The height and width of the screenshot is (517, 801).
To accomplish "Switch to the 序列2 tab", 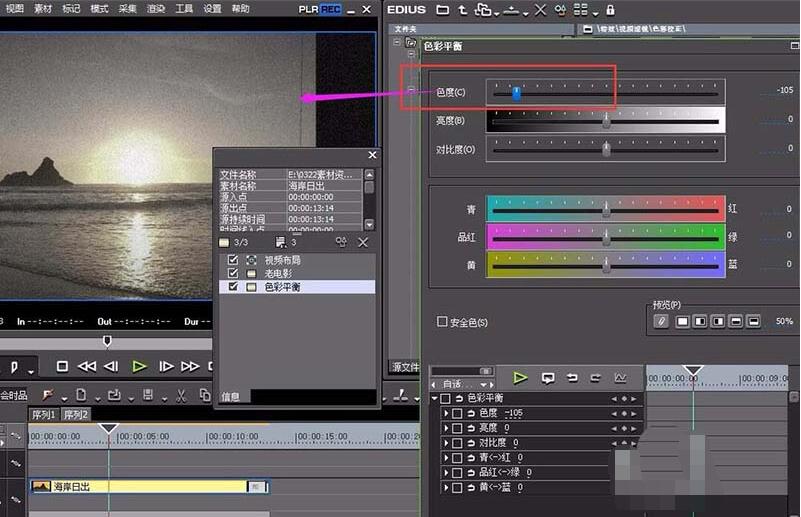I will [76, 414].
